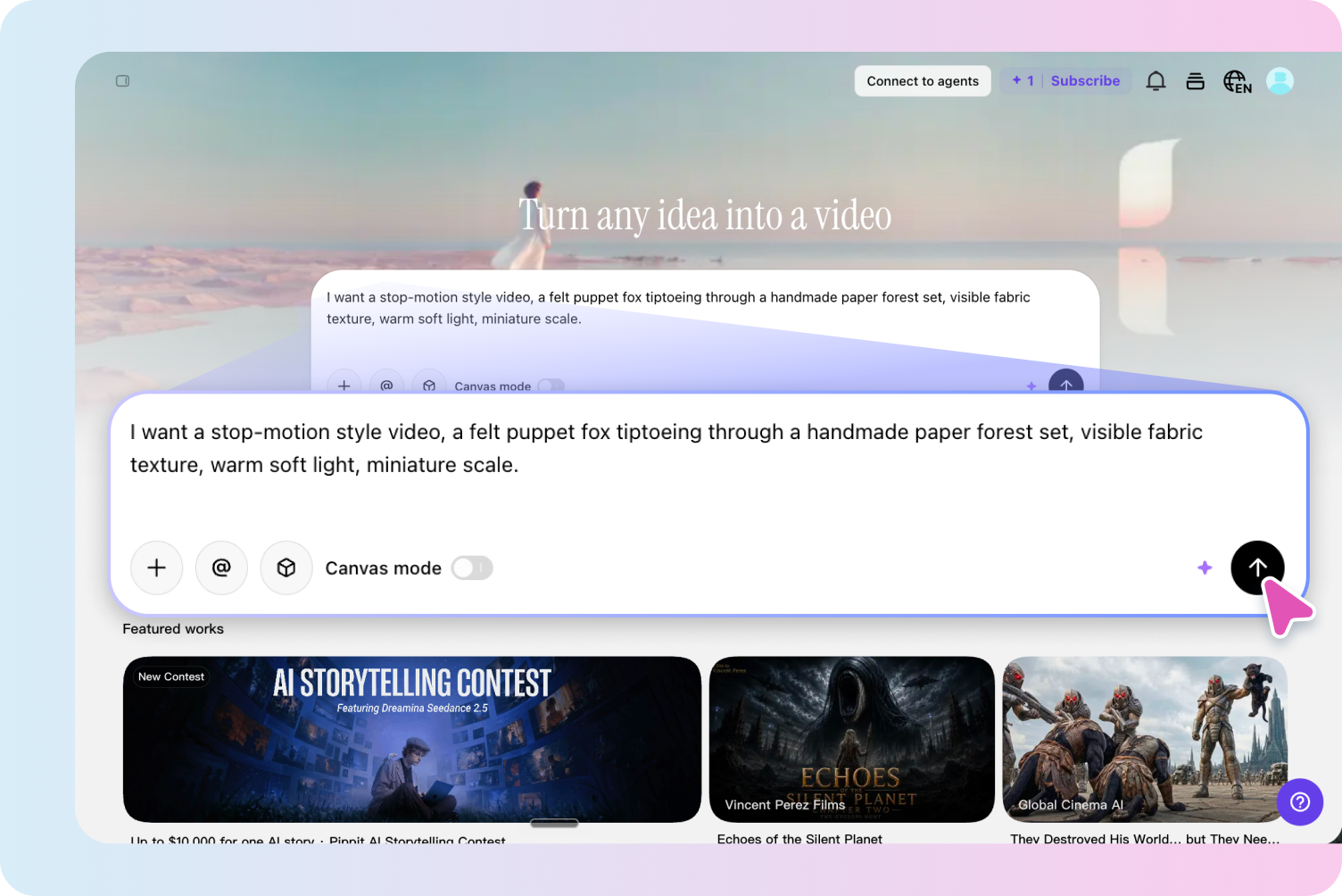
Task: Click the New Contest badge
Action: click(171, 677)
